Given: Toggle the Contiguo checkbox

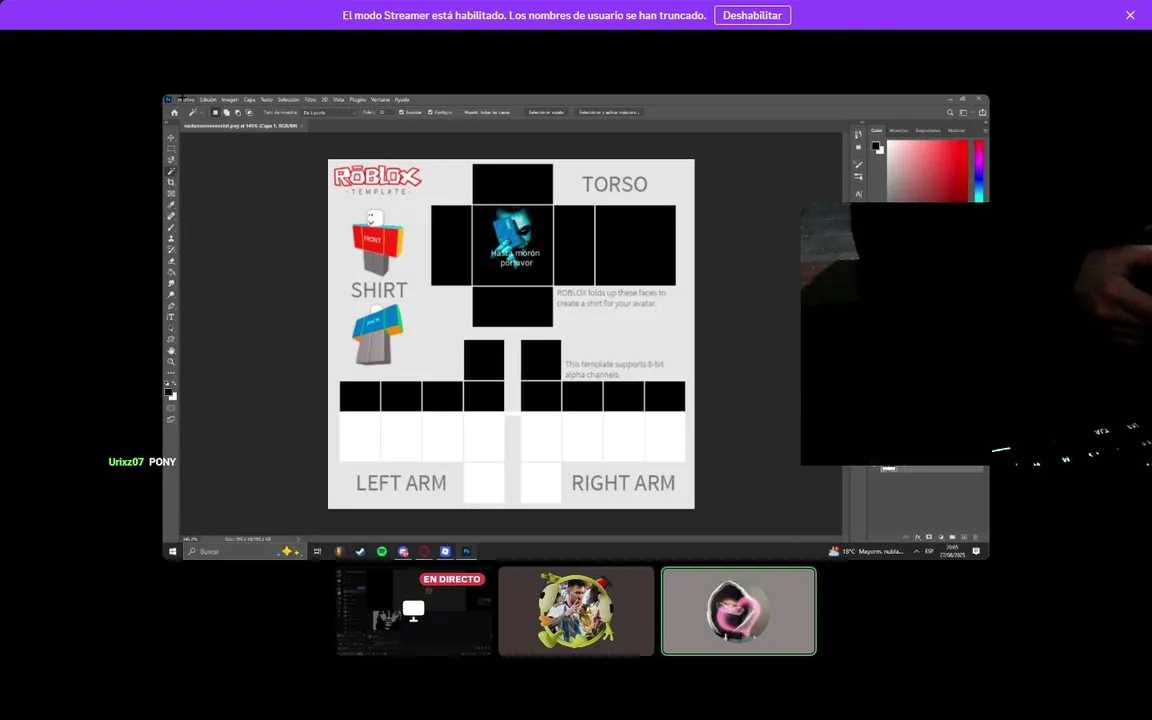Looking at the screenshot, I should tap(430, 112).
